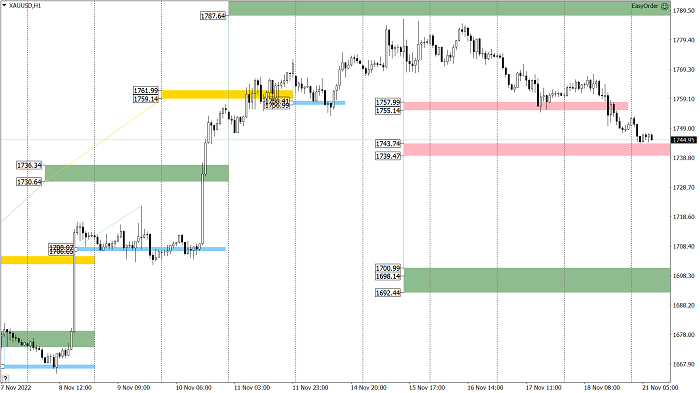Screen dimensions: 700x393
Task: Click the 1718.60 value on price scale
Action: [x=683, y=217]
